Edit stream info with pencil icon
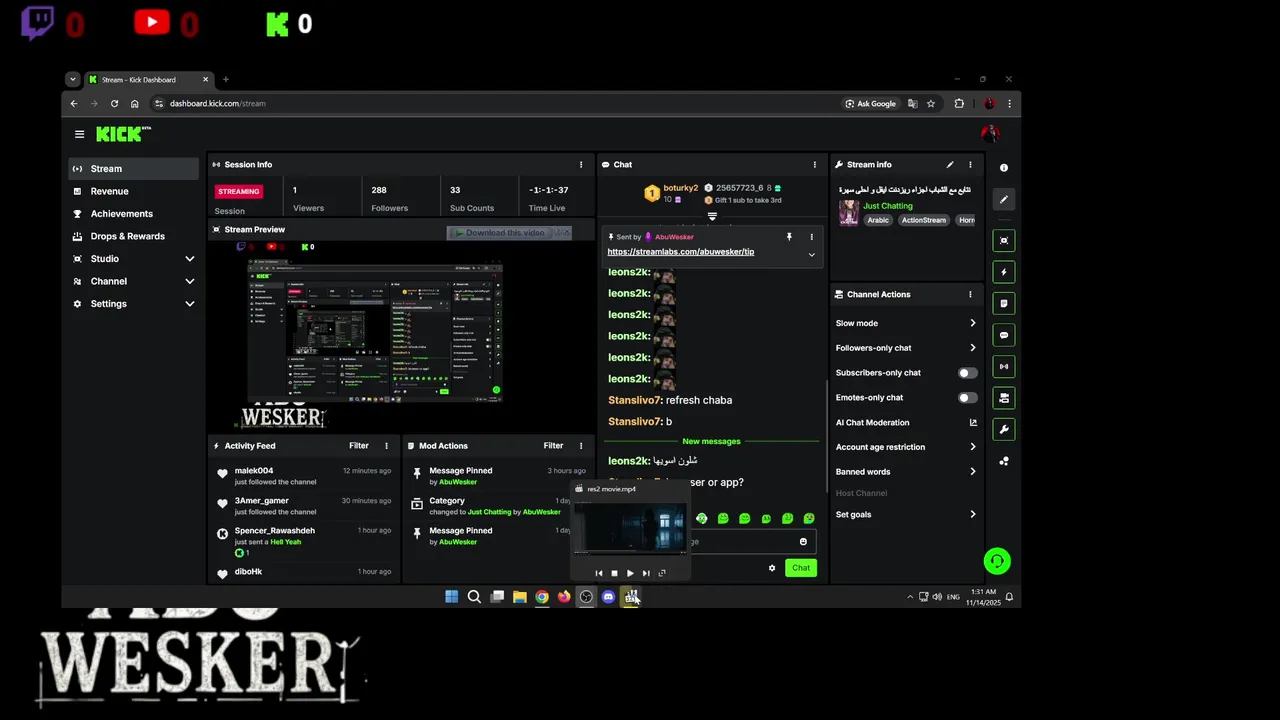 [950, 165]
